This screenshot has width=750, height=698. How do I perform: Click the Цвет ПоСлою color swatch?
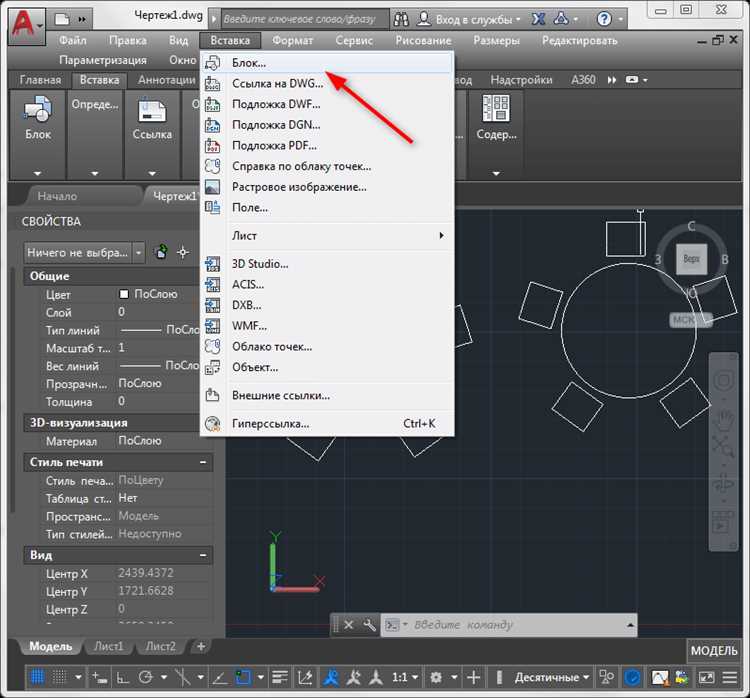[x=123, y=294]
